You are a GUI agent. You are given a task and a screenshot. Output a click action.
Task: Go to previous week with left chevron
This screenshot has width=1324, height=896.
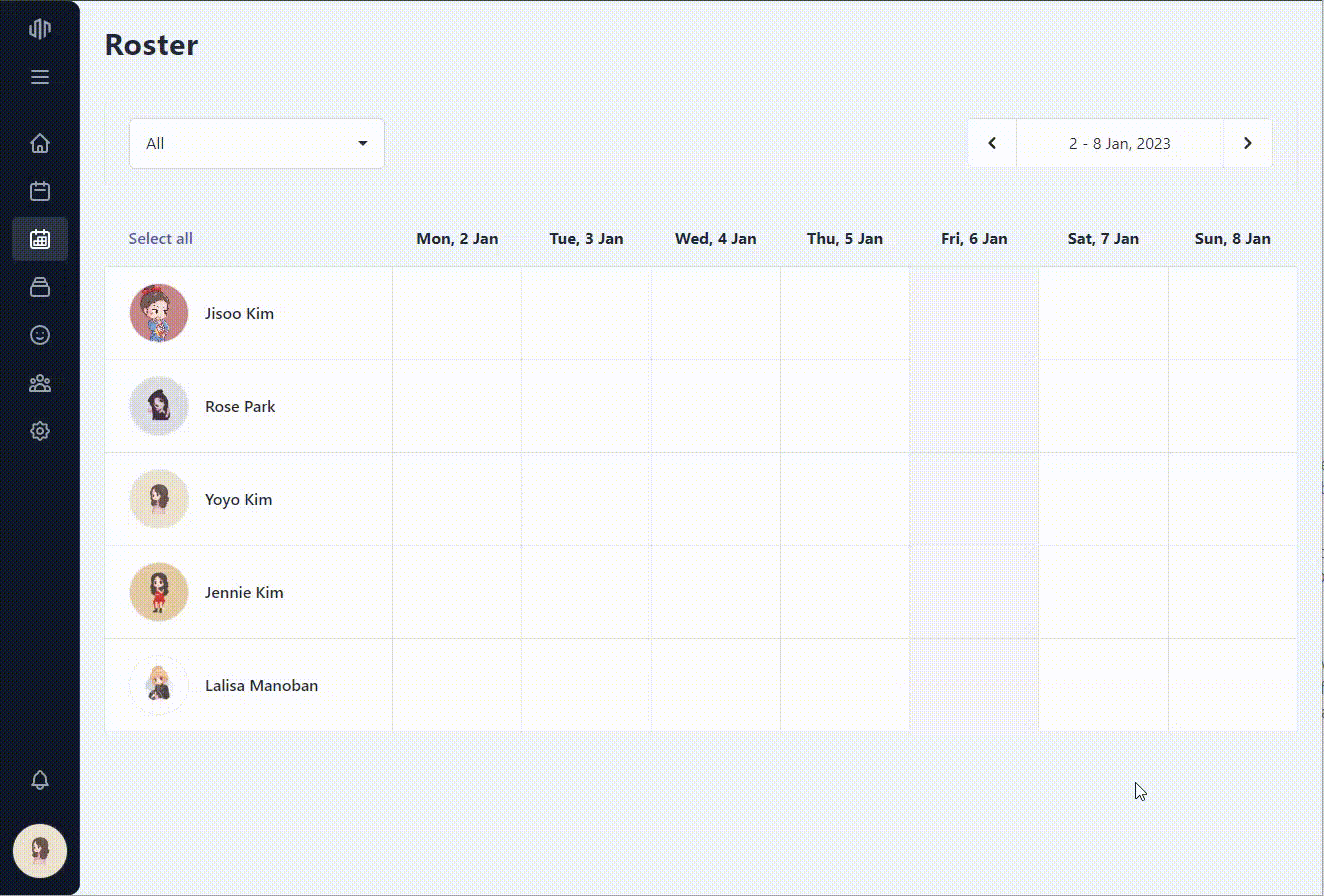pyautogui.click(x=992, y=143)
